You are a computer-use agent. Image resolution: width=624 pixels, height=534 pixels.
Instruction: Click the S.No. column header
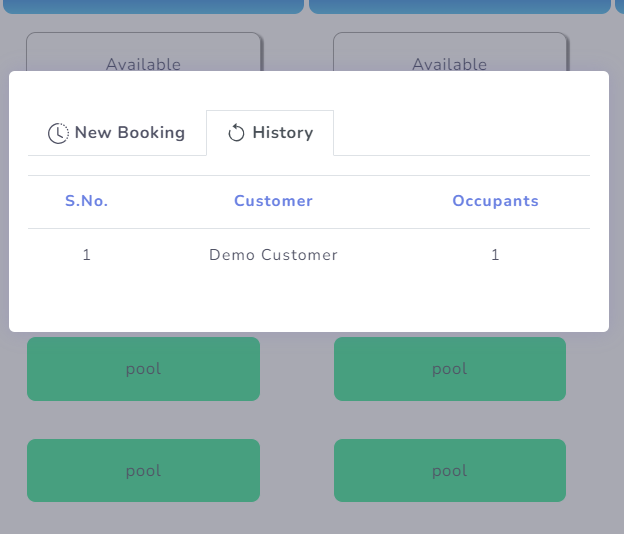[87, 201]
